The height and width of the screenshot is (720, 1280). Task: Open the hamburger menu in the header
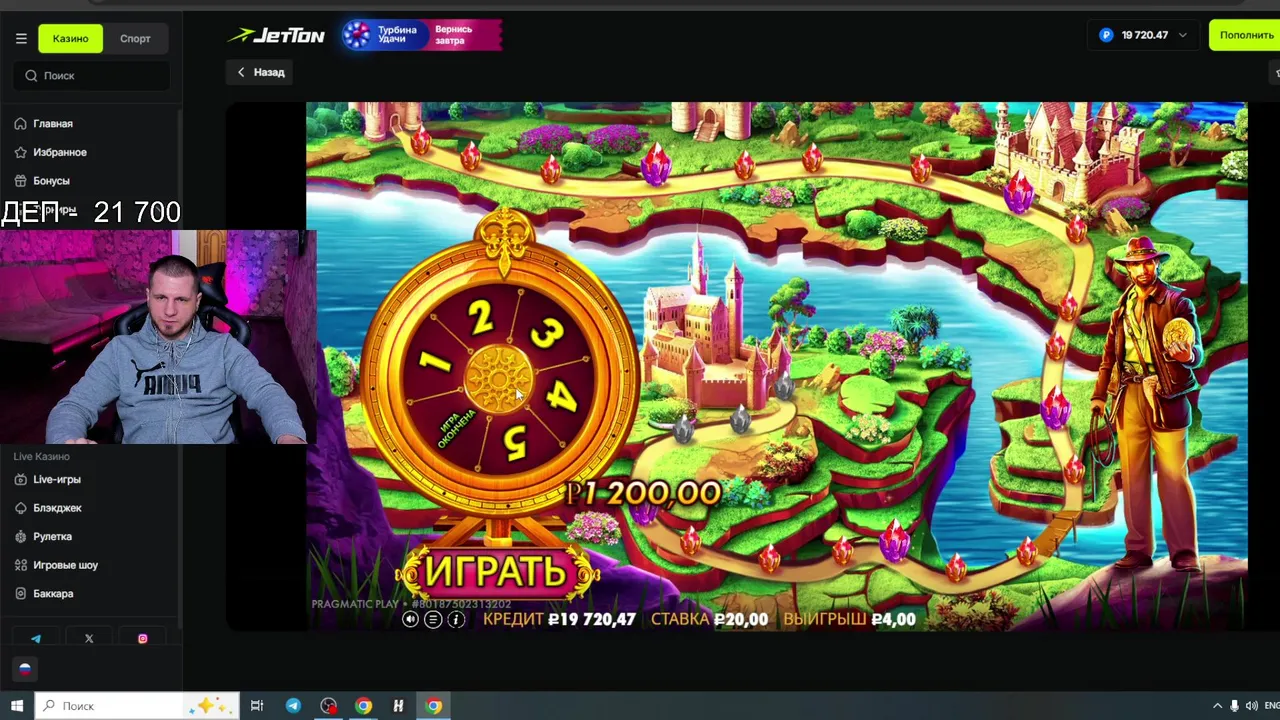[x=21, y=39]
